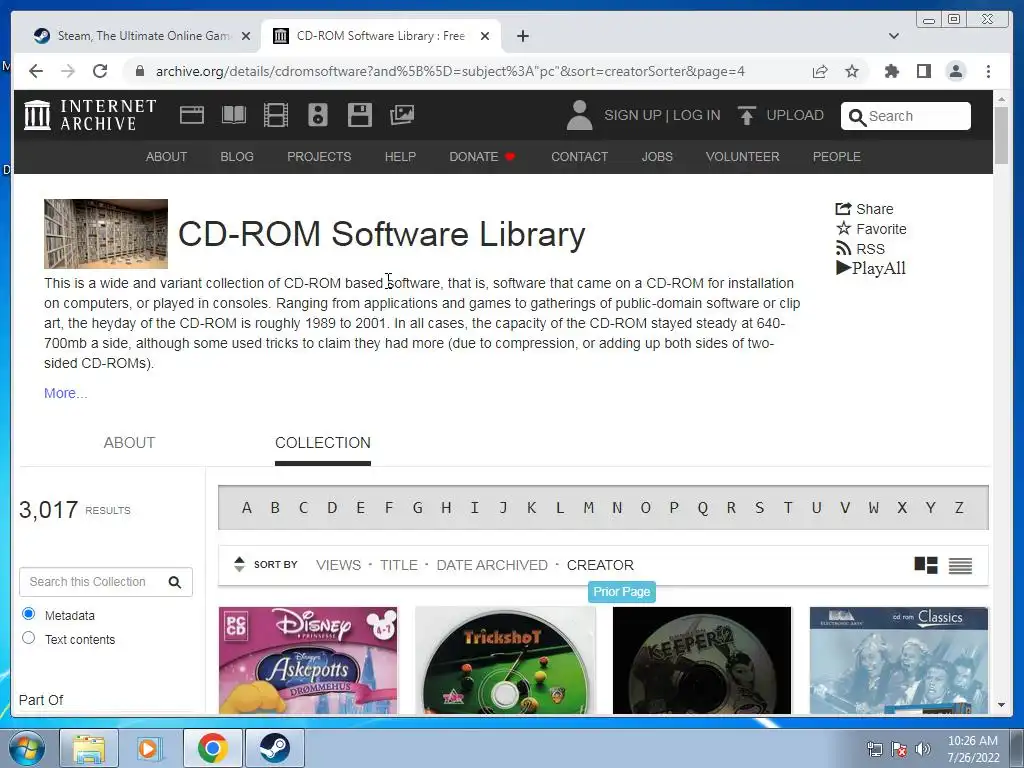This screenshot has width=1024, height=768.
Task: Switch to list view layout
Action: [960, 566]
